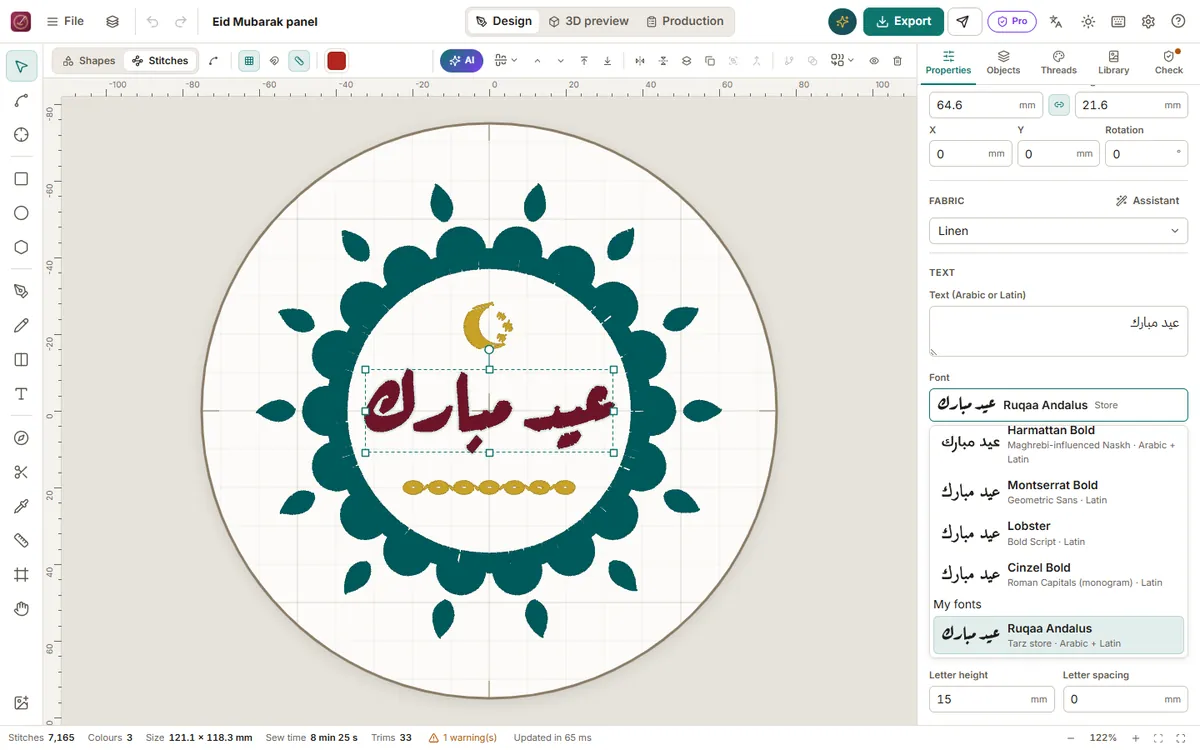The image size is (1200, 750).
Task: Choose Montserrat Bold font option
Action: pos(1058,492)
